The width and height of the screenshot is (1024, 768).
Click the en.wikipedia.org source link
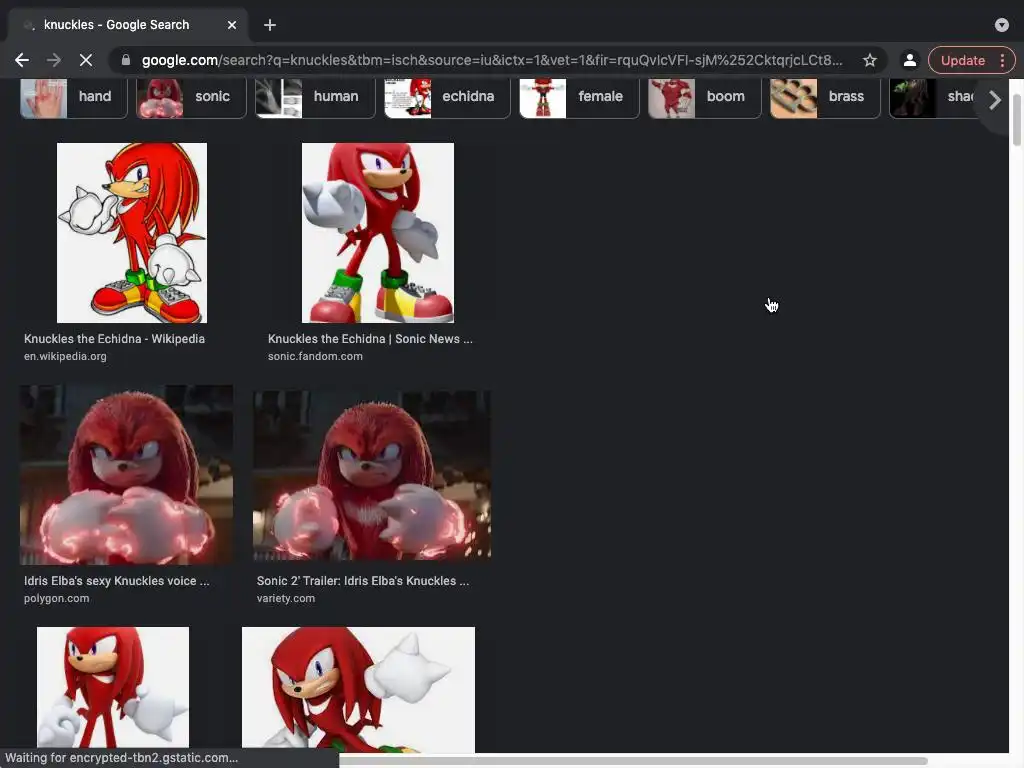point(65,357)
